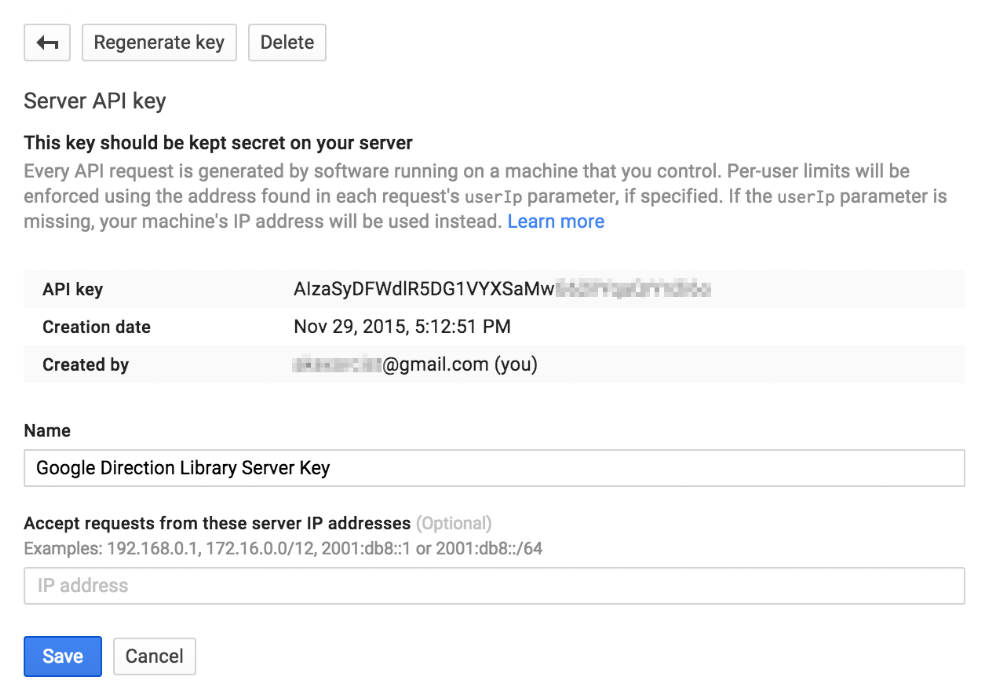The width and height of the screenshot is (1000, 699).
Task: Click the bold "kept secret on your server" notice
Action: pos(218,143)
